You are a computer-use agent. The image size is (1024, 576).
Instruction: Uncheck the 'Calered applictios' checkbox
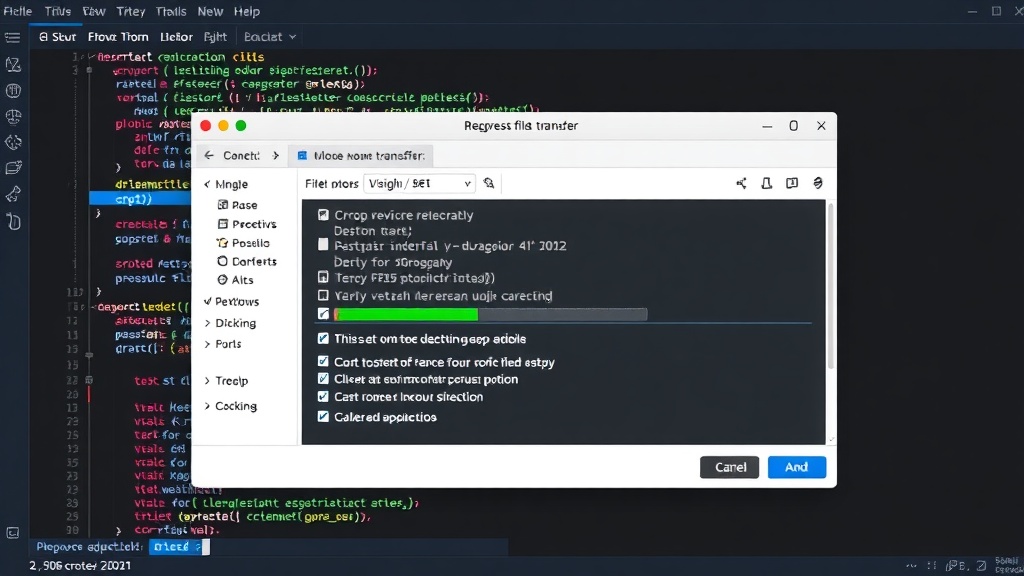coord(323,416)
